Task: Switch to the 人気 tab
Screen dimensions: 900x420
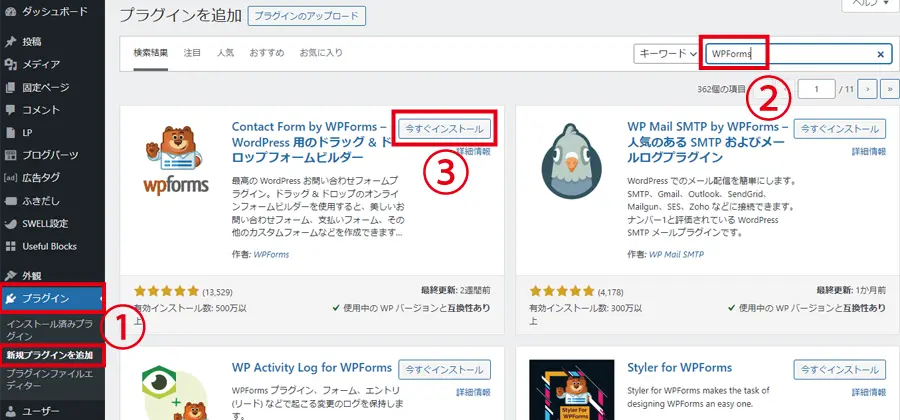Action: pyautogui.click(x=225, y=52)
